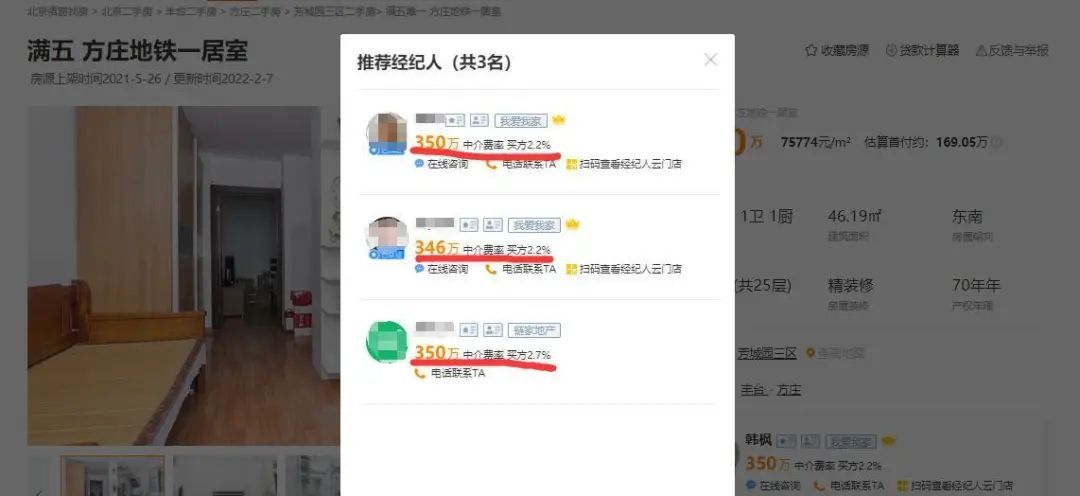This screenshot has width=1080, height=496.
Task: Click the 收藏房源 star icon
Action: pyautogui.click(x=811, y=50)
